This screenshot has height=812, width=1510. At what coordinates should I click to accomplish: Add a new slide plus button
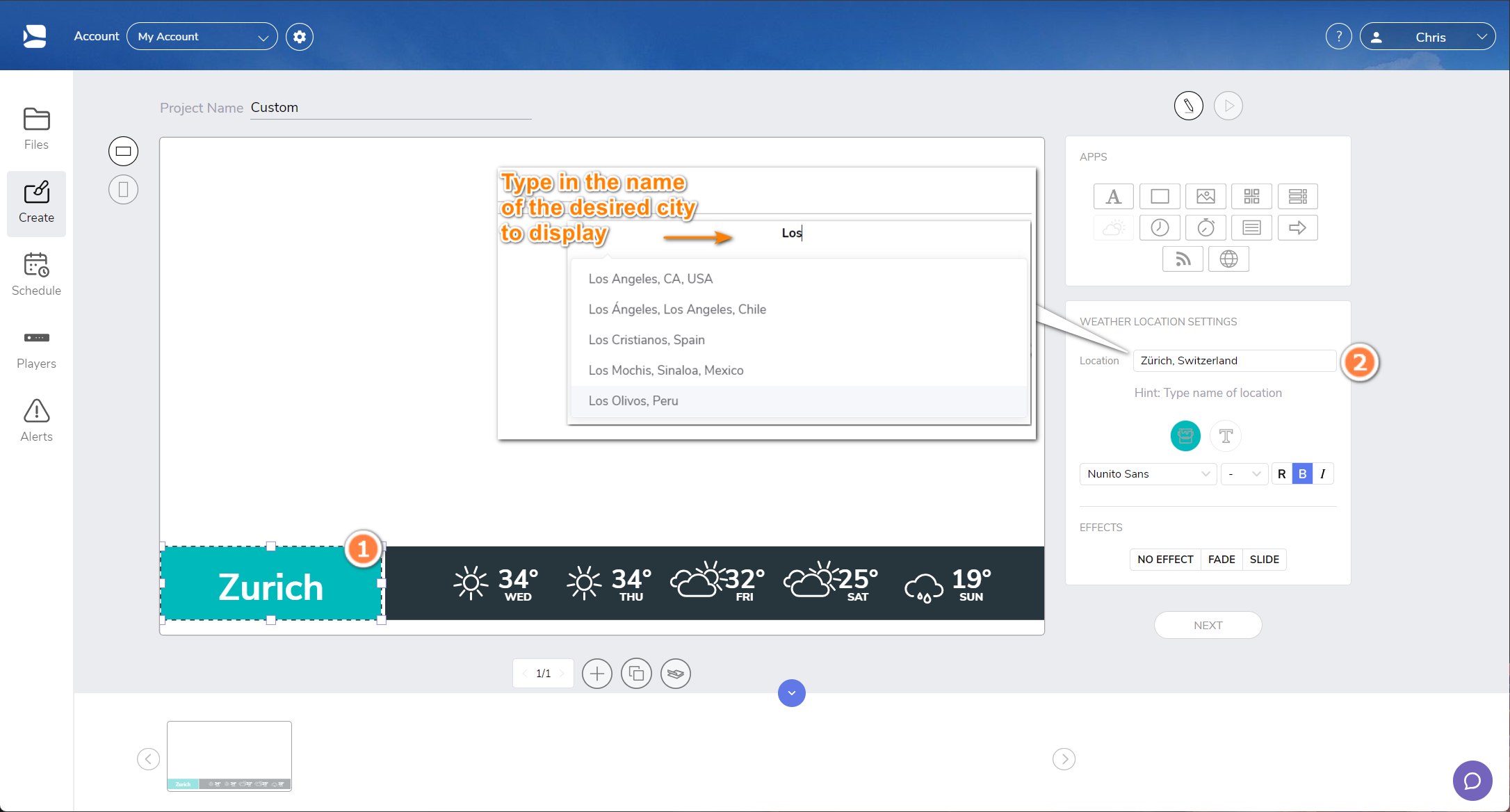596,674
